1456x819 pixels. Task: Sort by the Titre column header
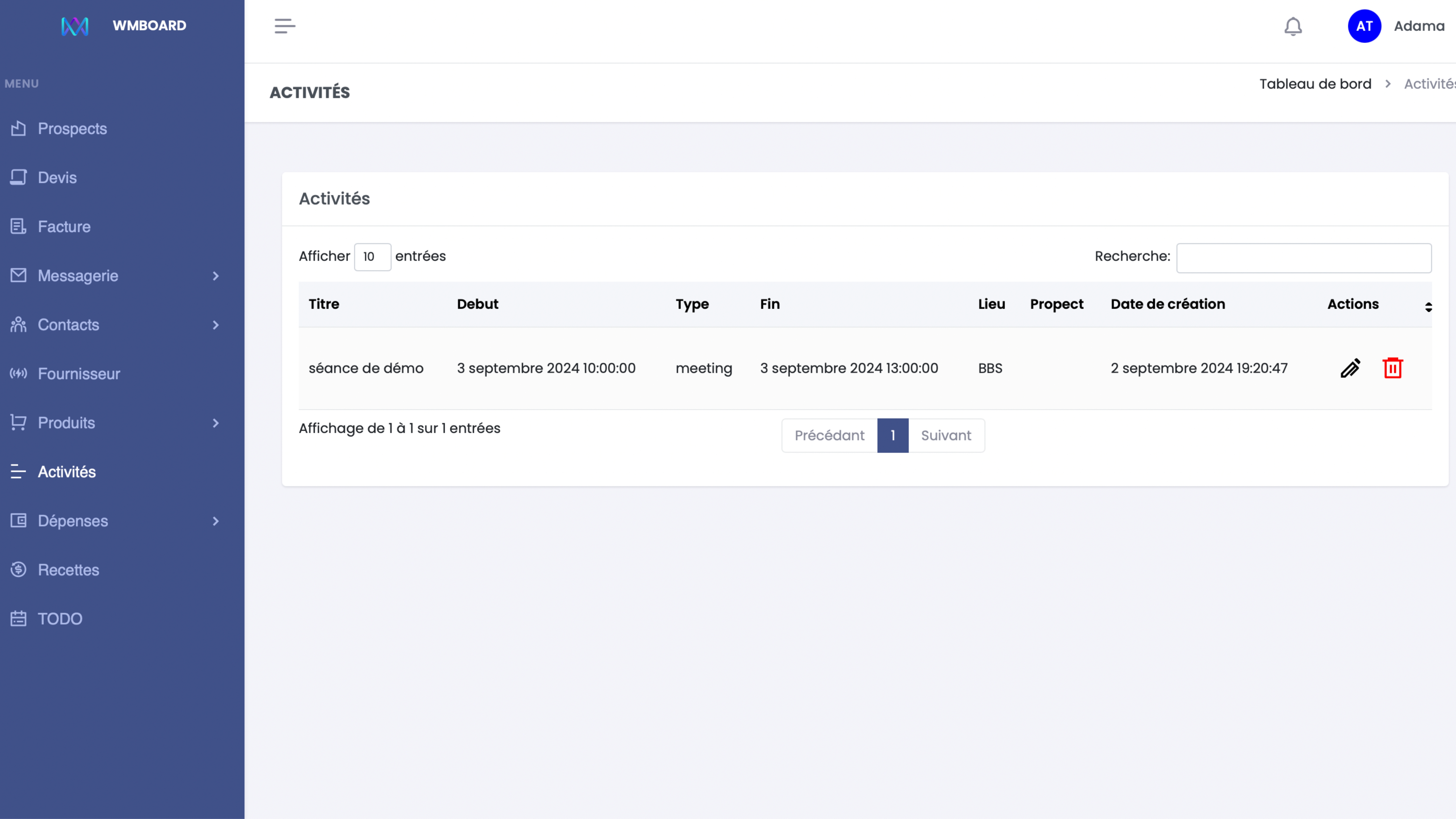click(x=324, y=304)
